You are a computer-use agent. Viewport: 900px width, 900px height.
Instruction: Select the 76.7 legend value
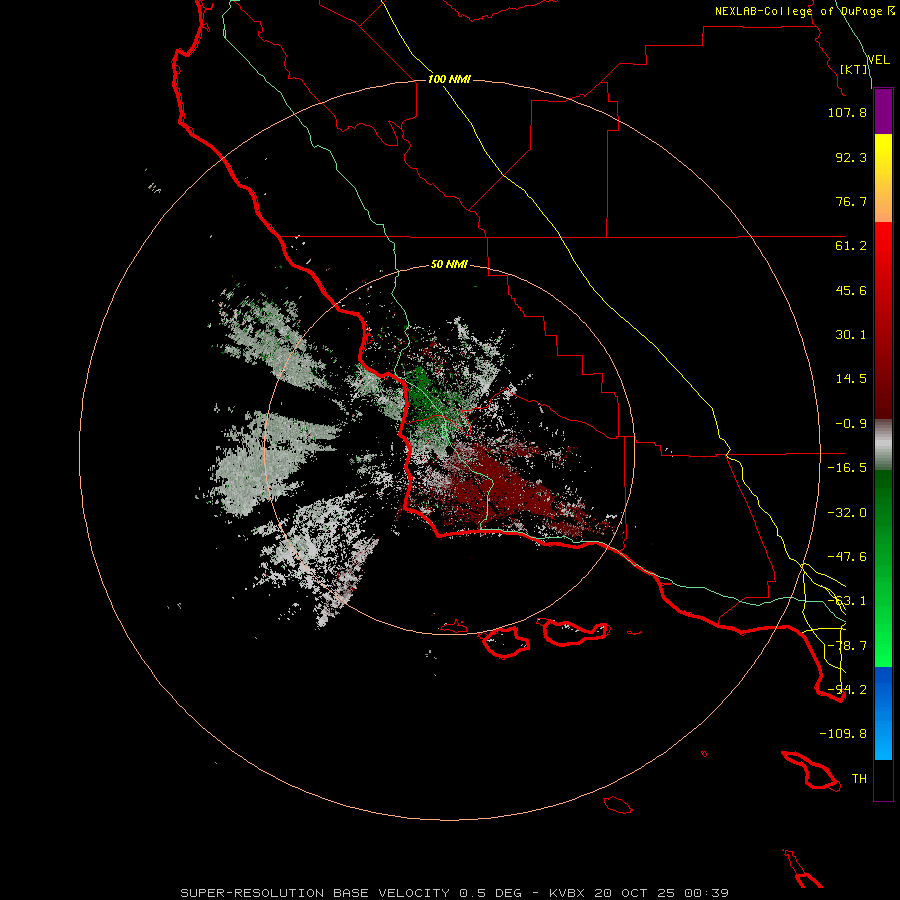coord(851,201)
